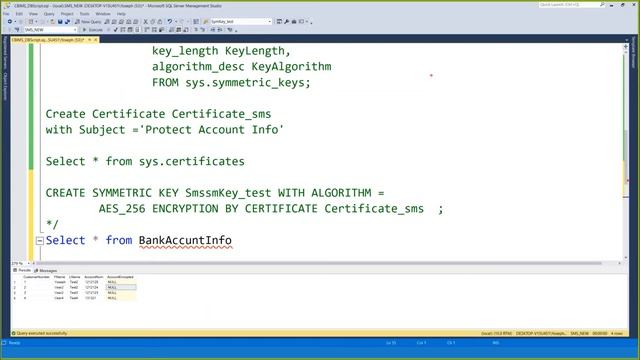Open the Tools menu

[x=84, y=14]
